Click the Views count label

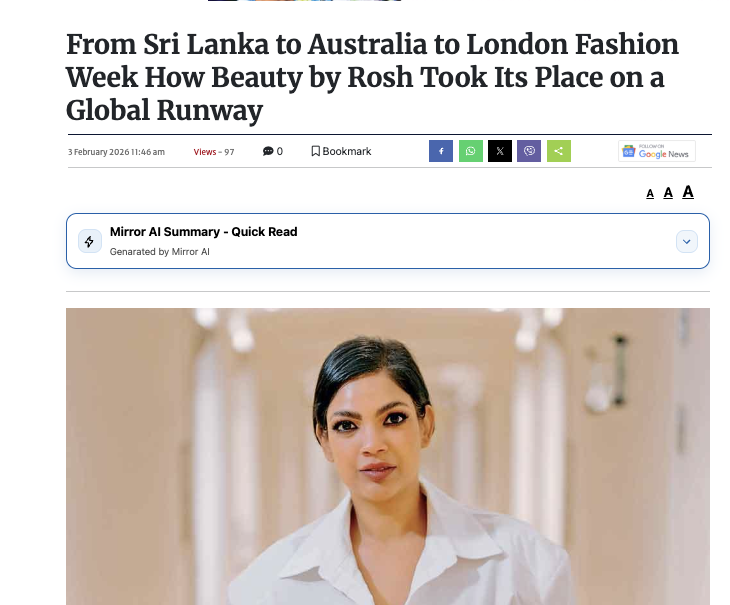[x=214, y=152]
